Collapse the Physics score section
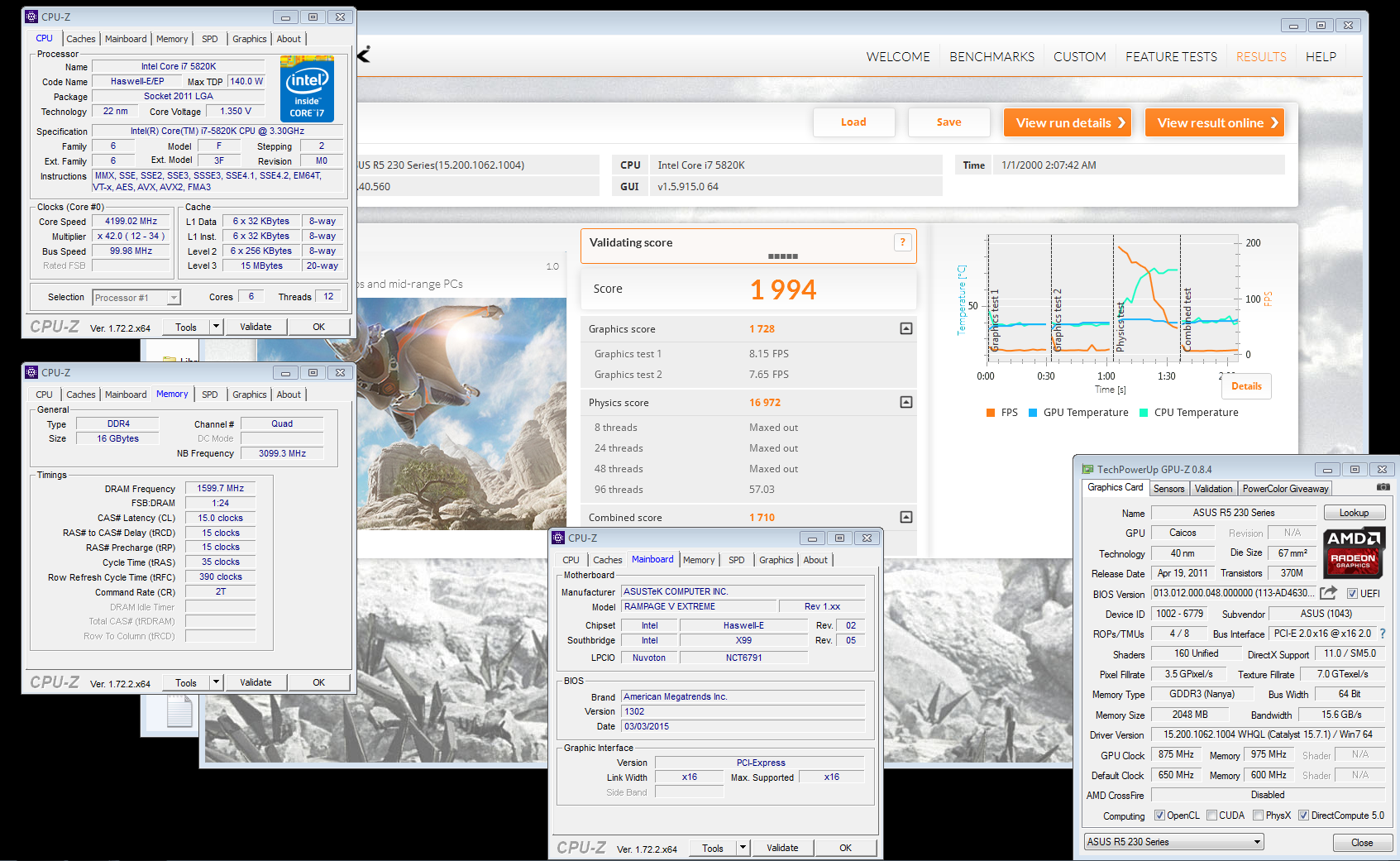 (906, 402)
